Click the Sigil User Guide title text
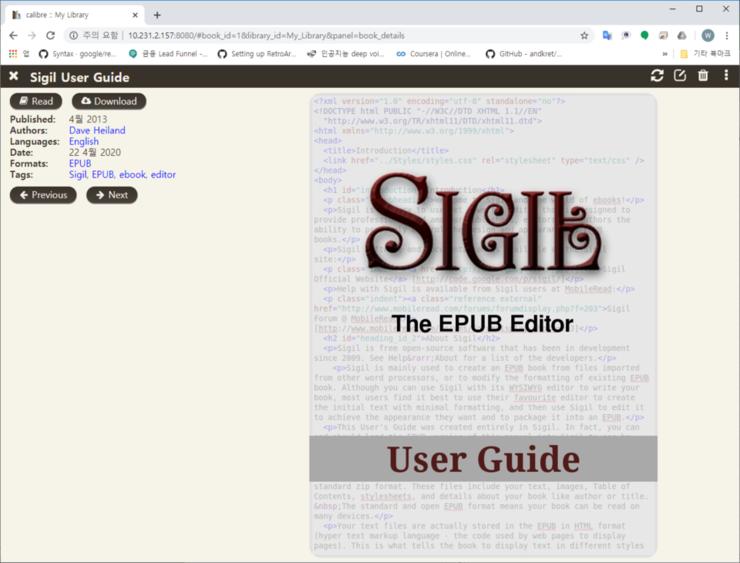 click(80, 77)
